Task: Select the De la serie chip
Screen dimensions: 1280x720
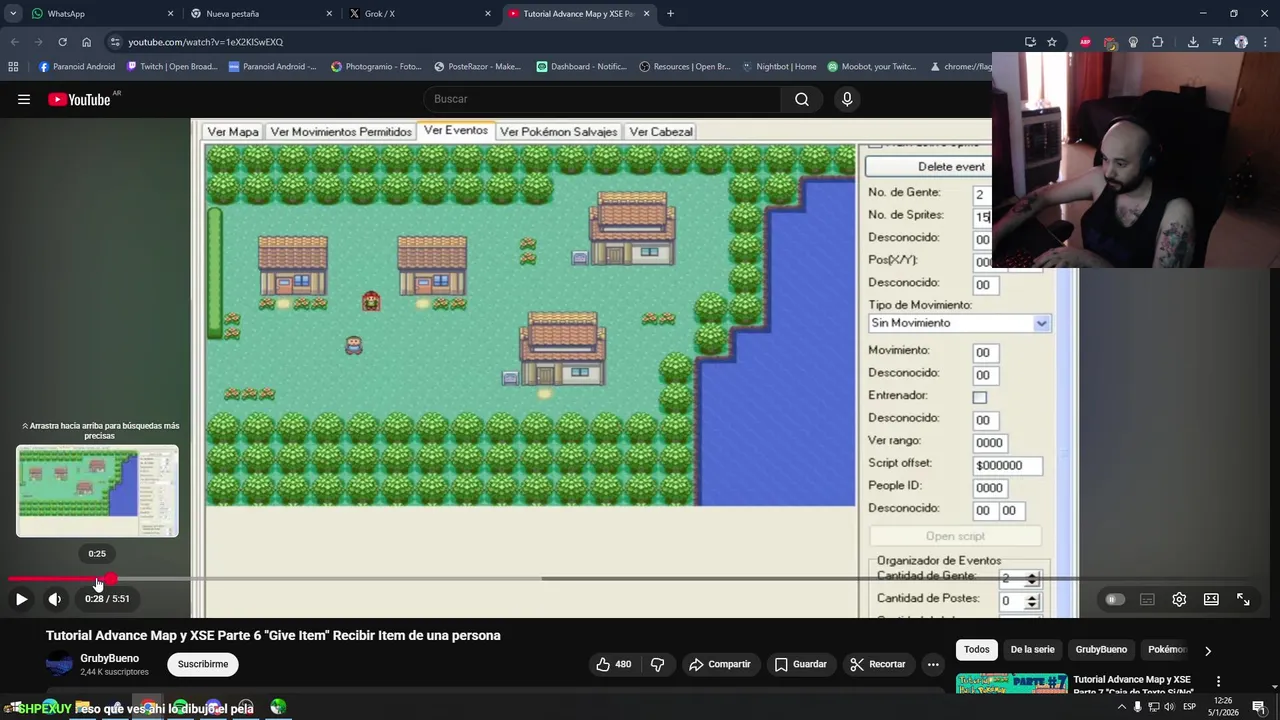Action: pos(1032,649)
